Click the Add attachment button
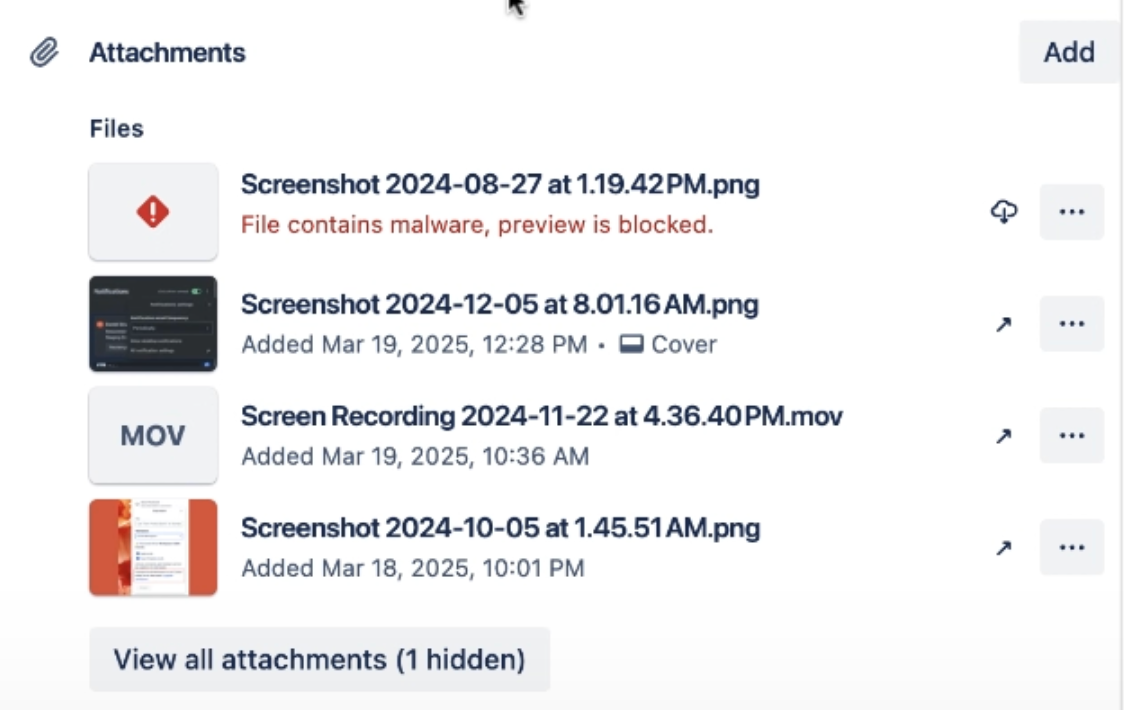Screen dimensions: 1124x710 (1068, 52)
